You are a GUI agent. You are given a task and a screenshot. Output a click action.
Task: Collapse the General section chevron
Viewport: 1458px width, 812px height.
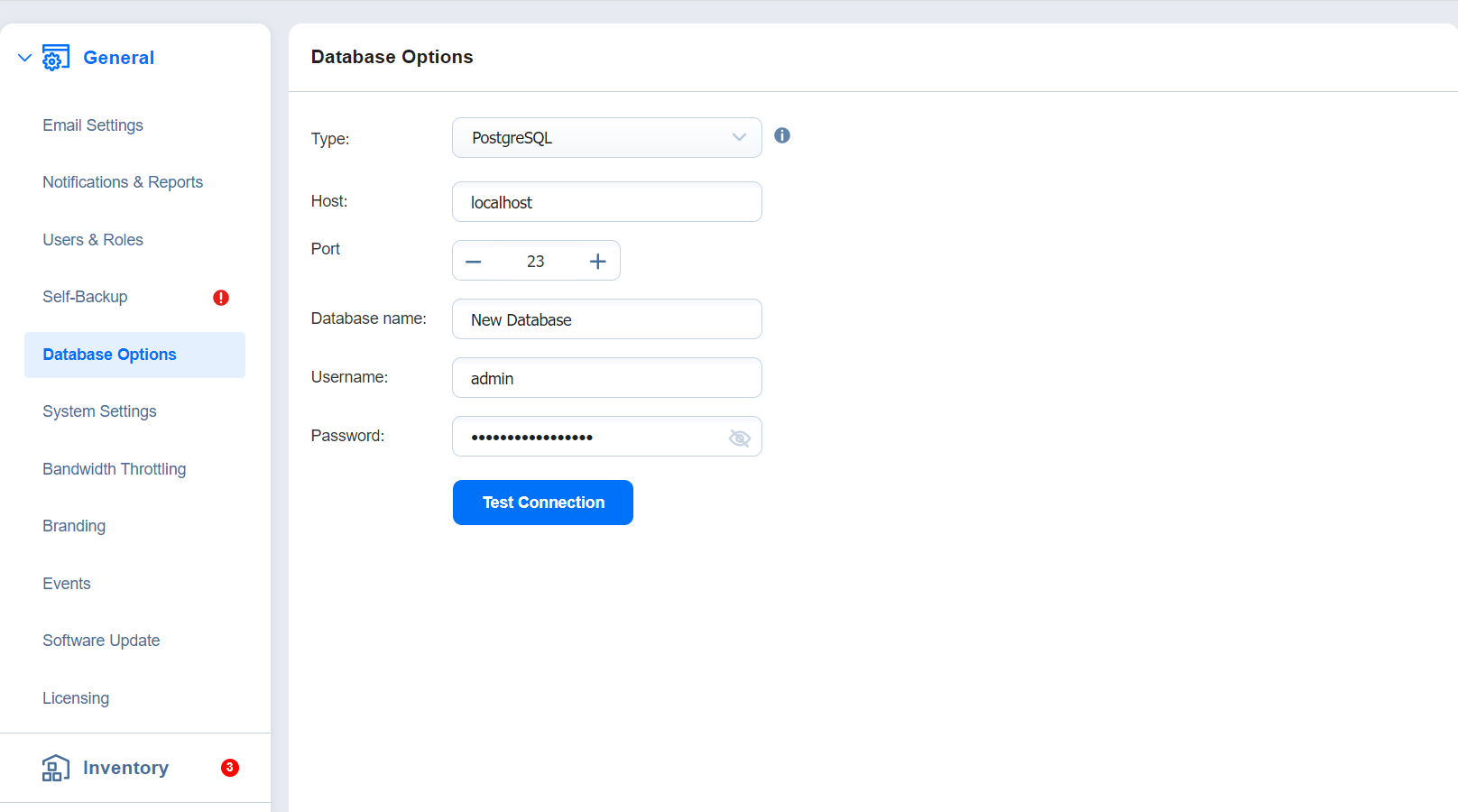[24, 58]
